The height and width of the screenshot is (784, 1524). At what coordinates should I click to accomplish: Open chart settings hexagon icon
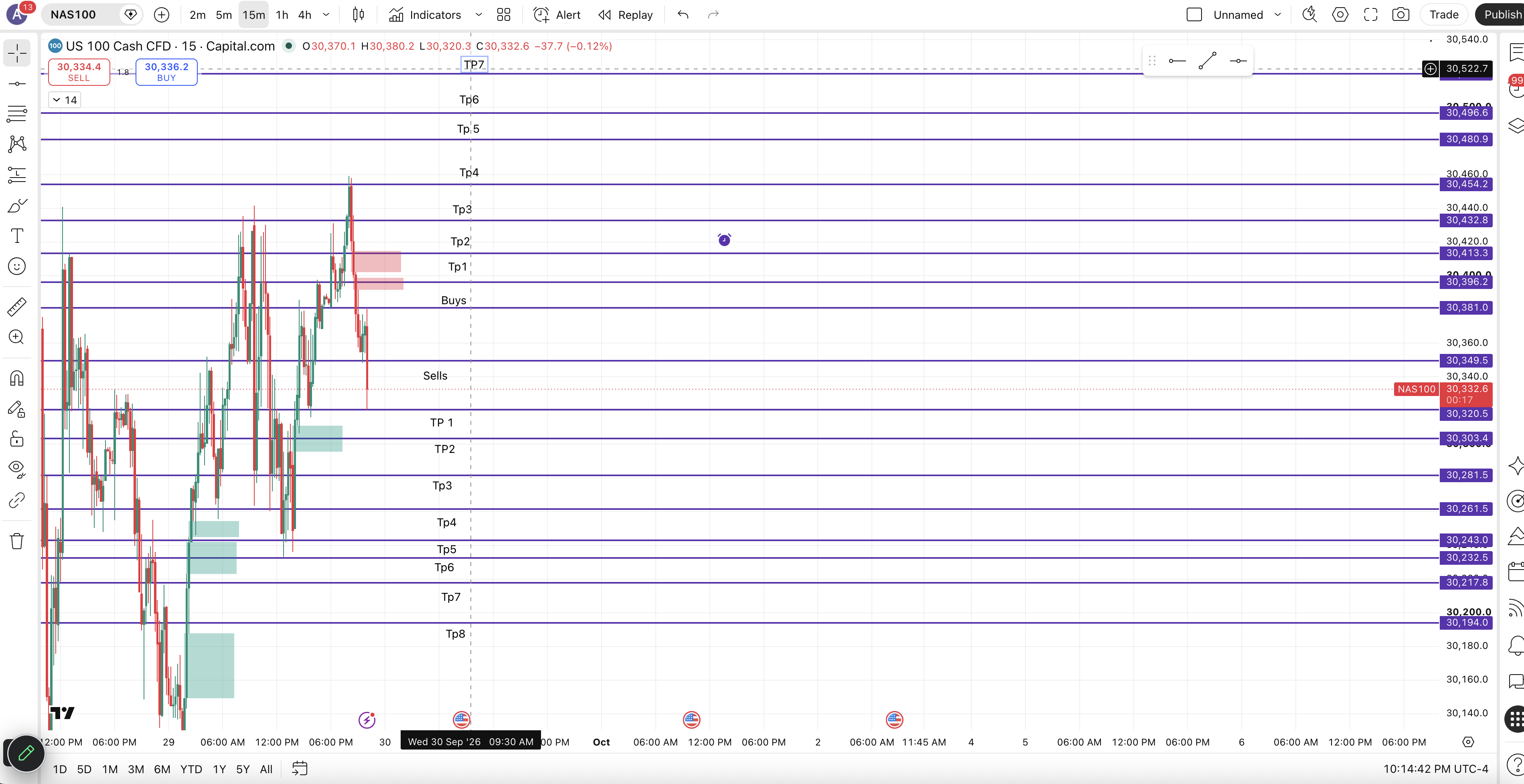tap(1340, 15)
